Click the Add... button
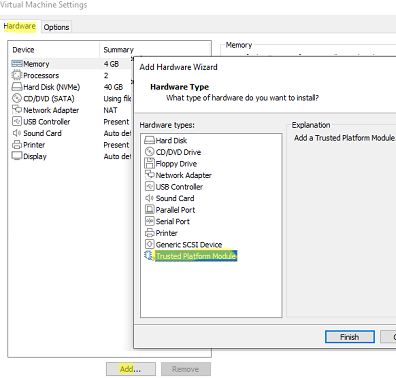Screen dimensions: 396x378 click(131, 369)
